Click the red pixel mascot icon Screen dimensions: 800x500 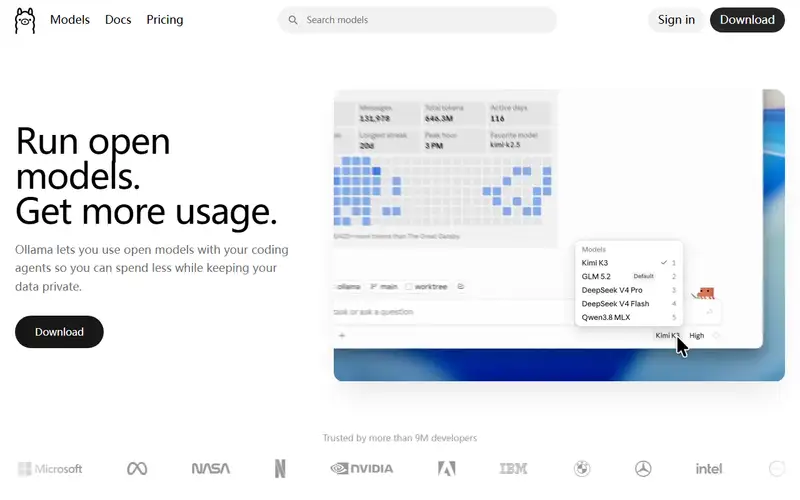coord(704,293)
